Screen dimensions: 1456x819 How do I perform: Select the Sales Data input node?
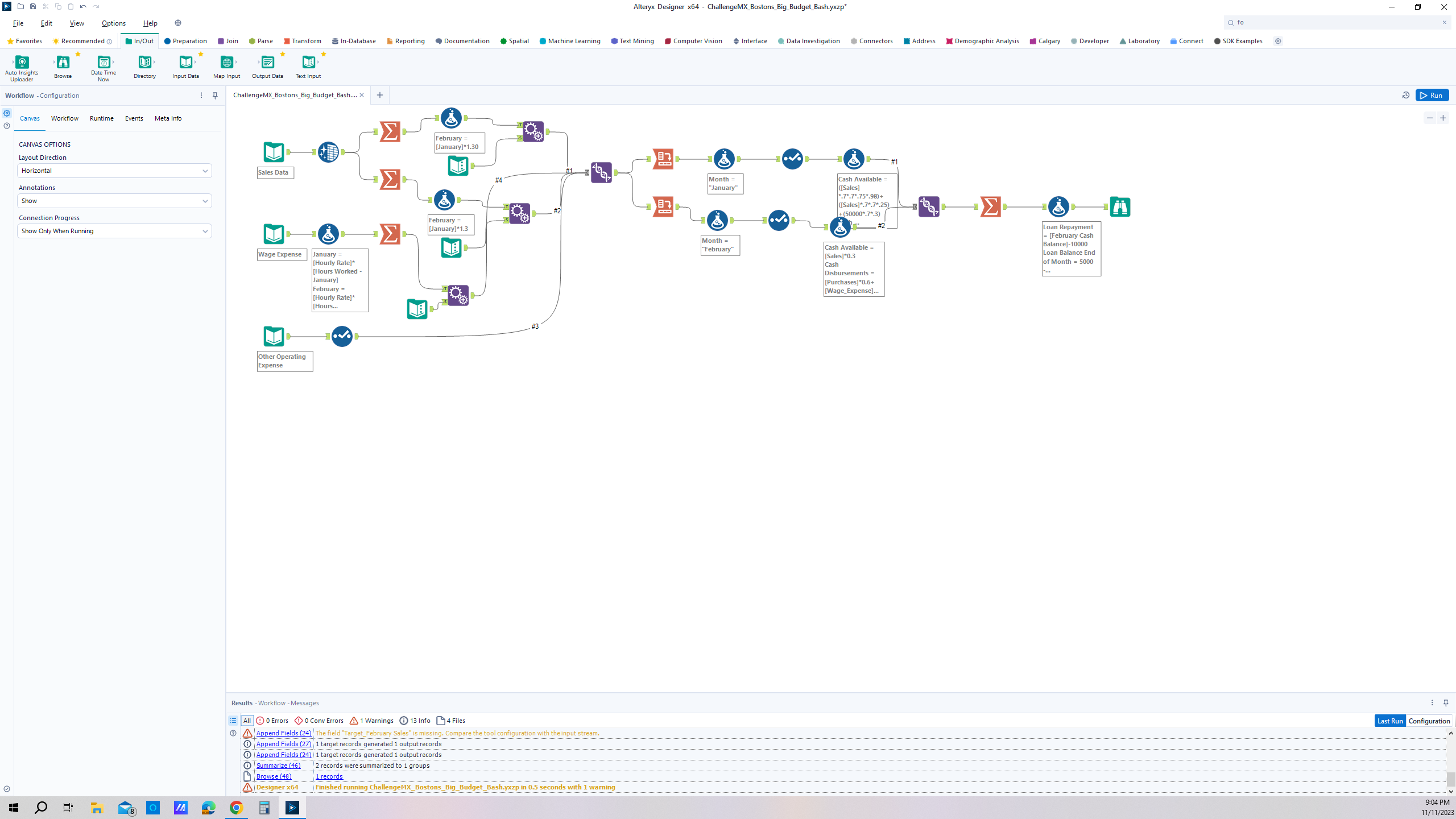click(274, 152)
